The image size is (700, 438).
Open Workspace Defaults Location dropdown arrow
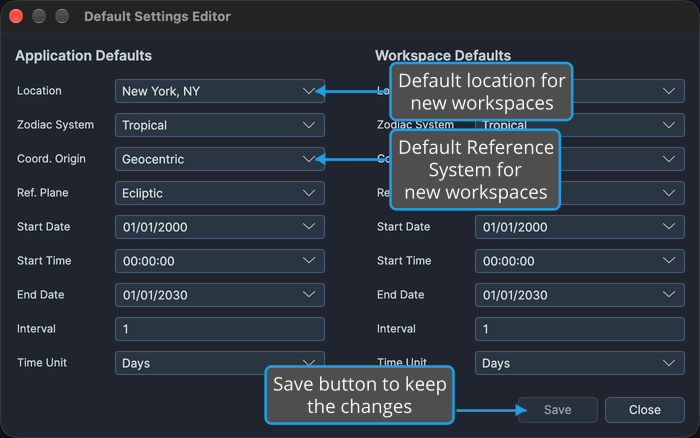pos(668,91)
